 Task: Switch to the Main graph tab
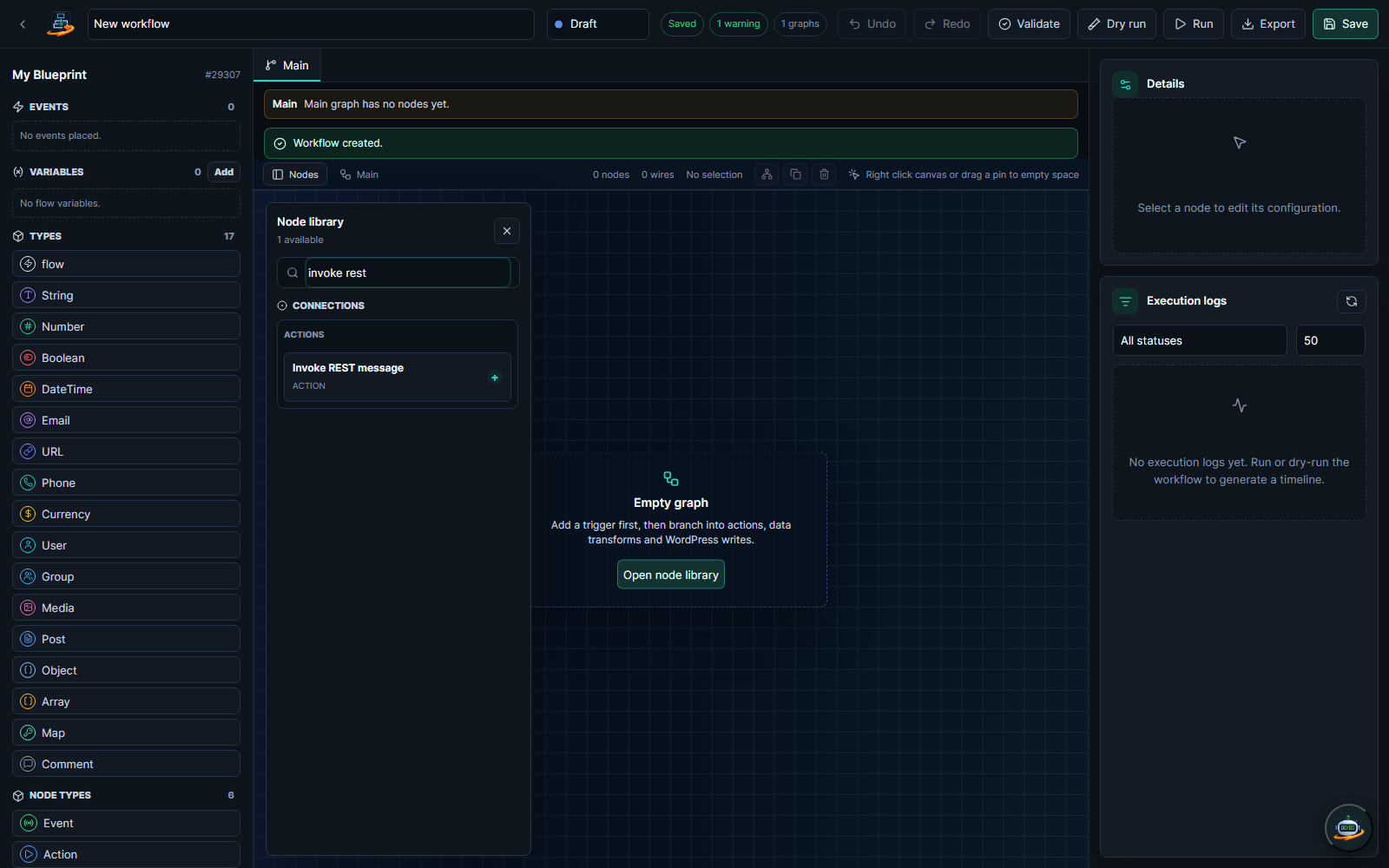287,66
